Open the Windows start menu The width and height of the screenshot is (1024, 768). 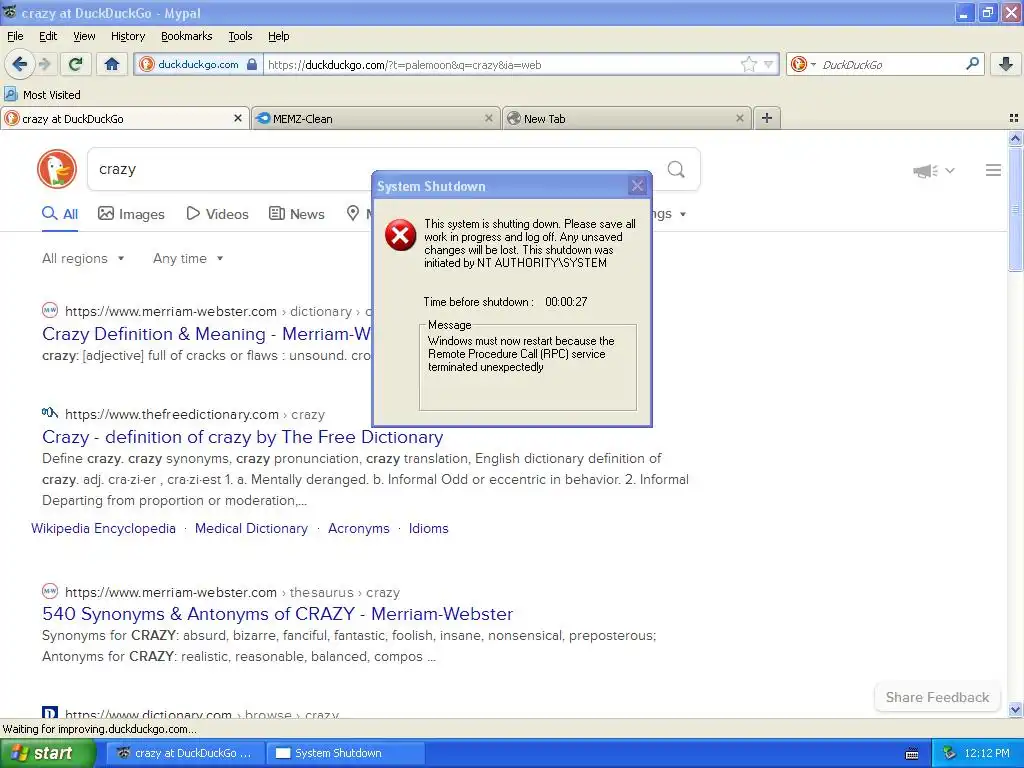point(47,753)
